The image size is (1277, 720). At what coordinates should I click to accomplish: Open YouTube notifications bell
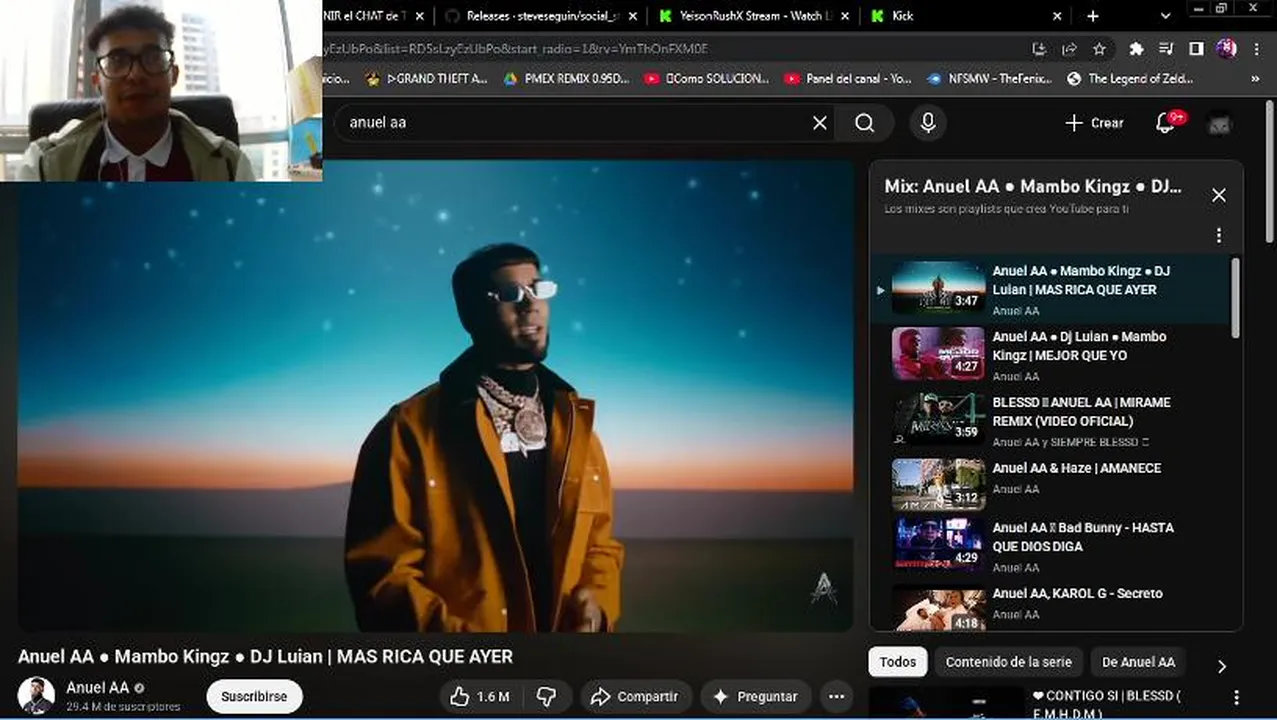1166,123
